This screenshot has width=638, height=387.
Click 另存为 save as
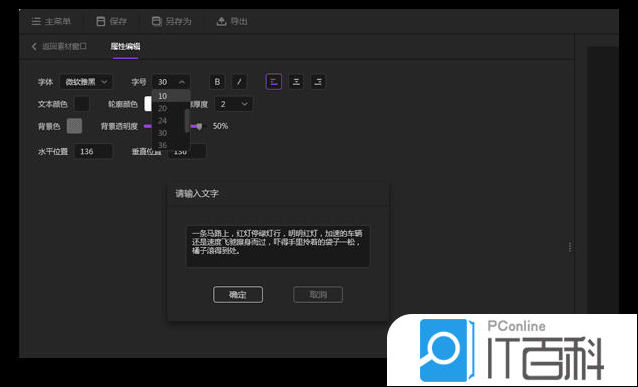click(171, 21)
